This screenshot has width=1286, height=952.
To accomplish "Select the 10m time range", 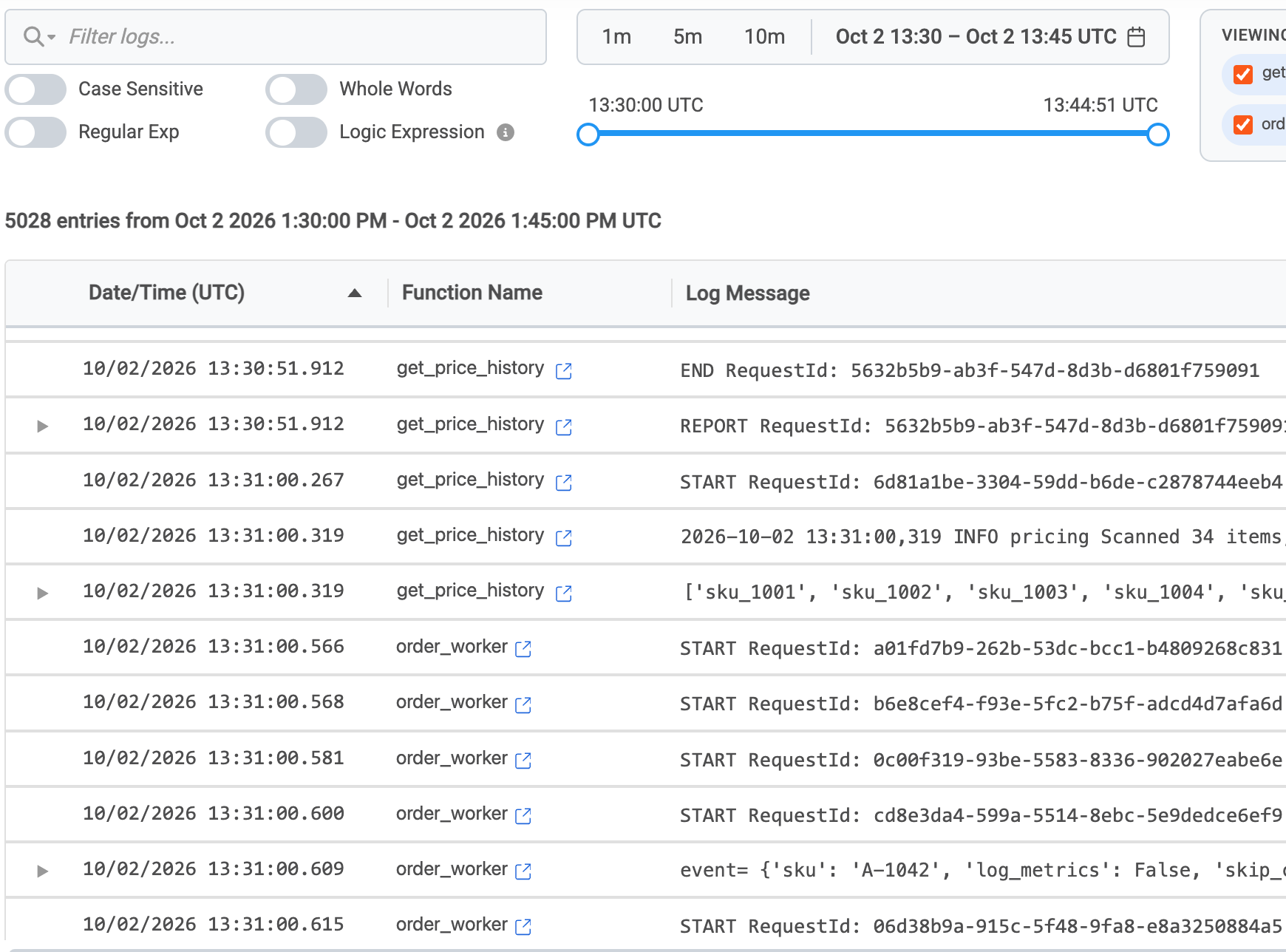I will tap(764, 37).
